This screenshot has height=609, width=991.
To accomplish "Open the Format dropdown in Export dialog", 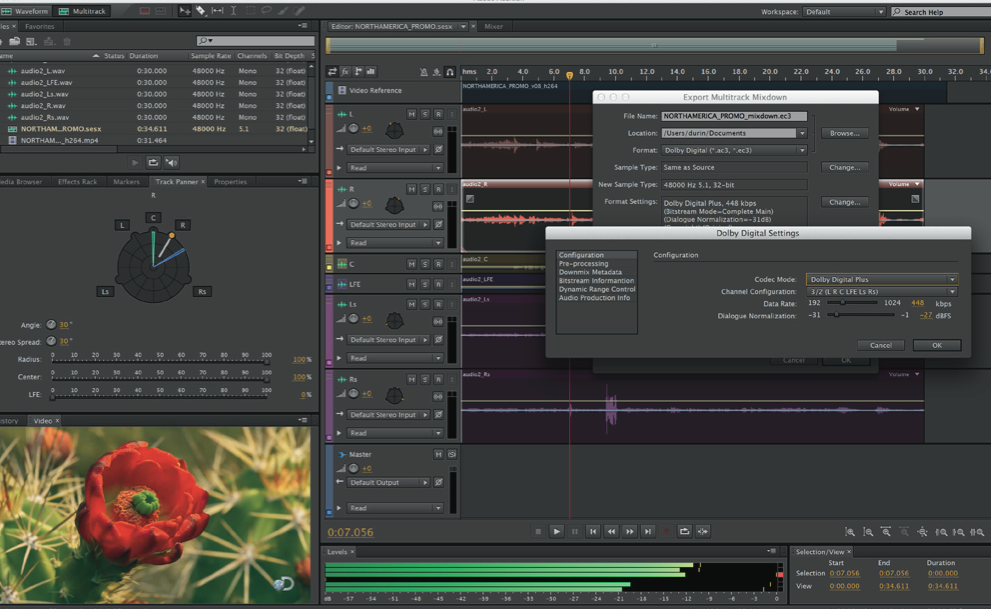I will click(x=734, y=150).
